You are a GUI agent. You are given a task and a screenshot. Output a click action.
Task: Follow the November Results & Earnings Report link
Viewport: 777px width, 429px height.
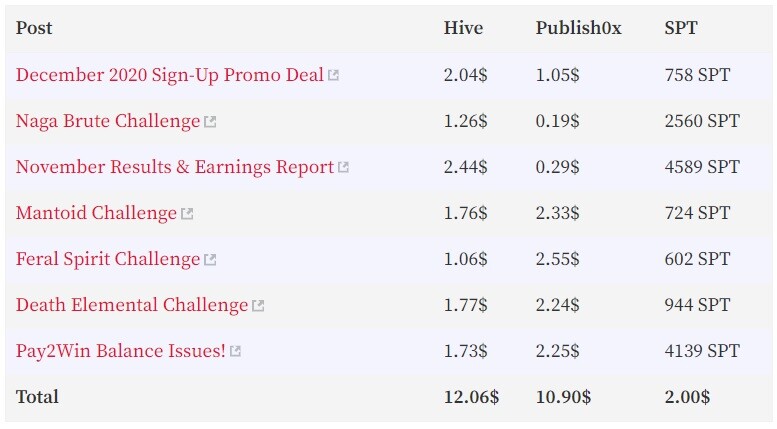(x=175, y=167)
